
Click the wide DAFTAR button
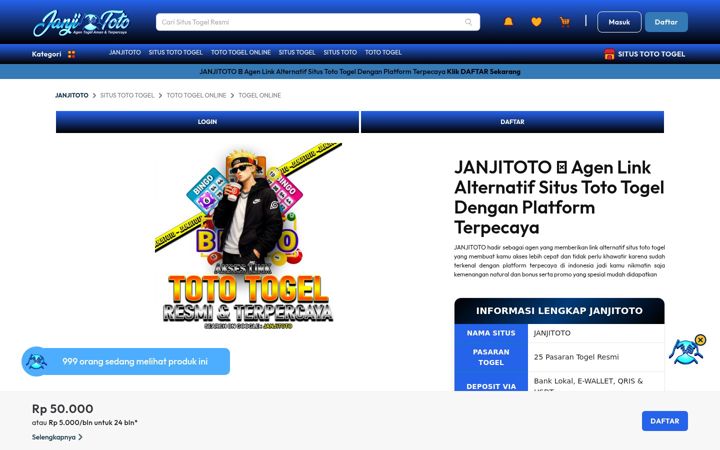click(x=512, y=122)
